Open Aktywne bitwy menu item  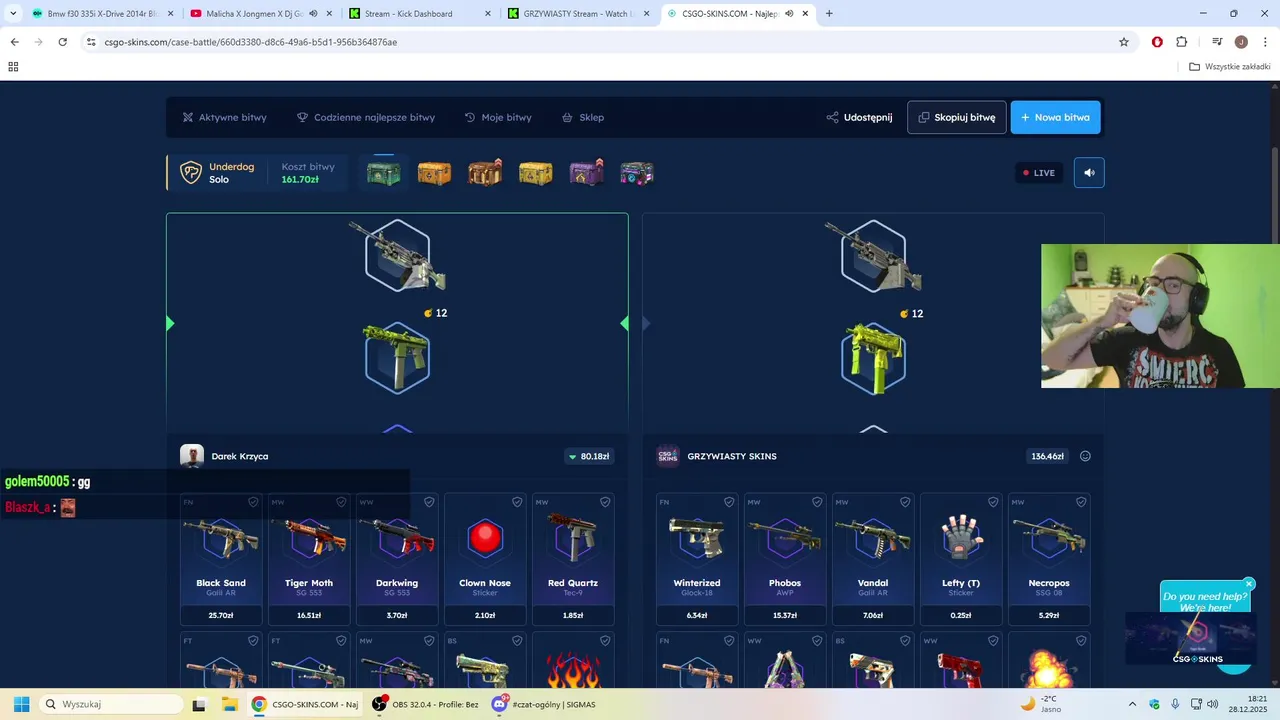click(x=224, y=117)
